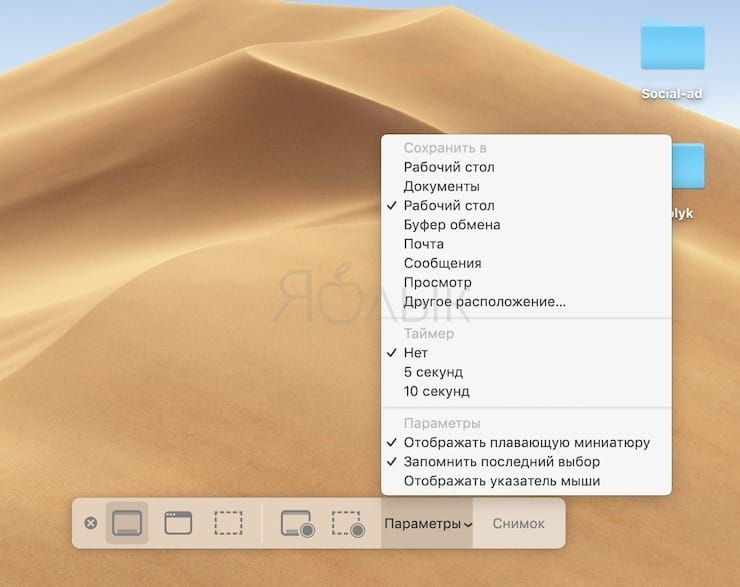Screen dimensions: 740x587
Task: Select the record entire screen icon
Action: click(x=297, y=524)
